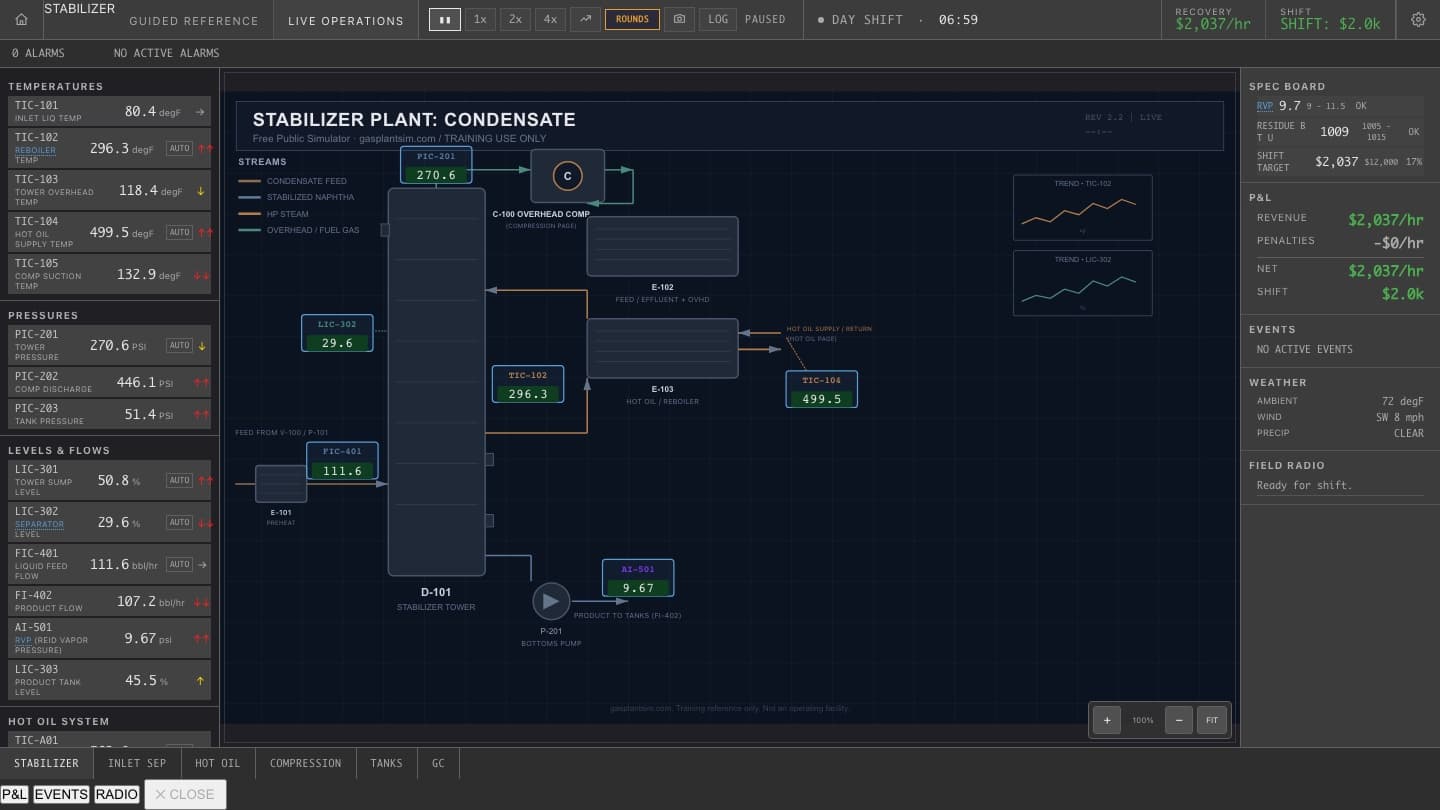Toggle AUTO mode on LIC-301 tower sump level
1440x810 pixels.
[x=179, y=480]
